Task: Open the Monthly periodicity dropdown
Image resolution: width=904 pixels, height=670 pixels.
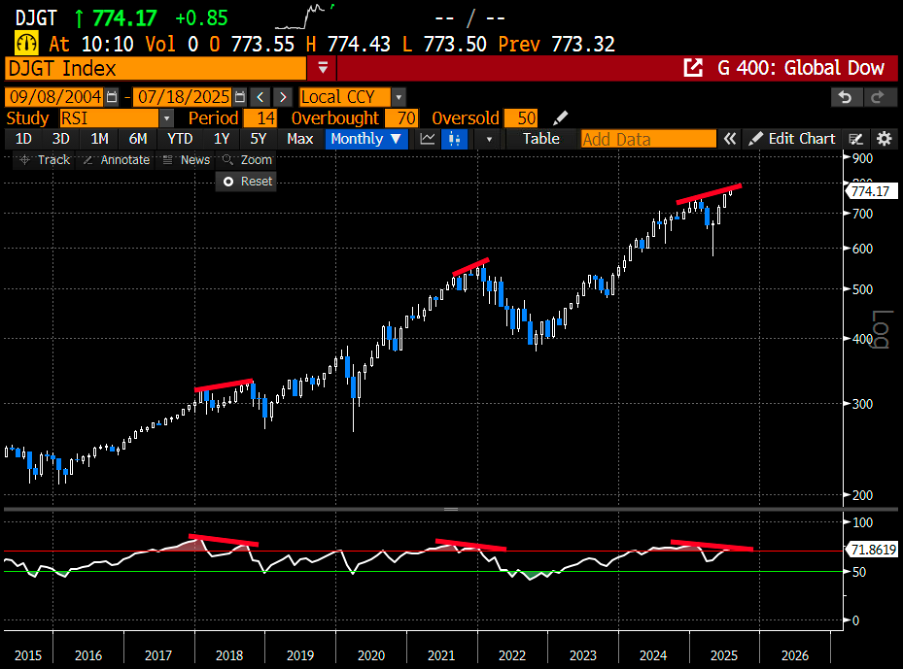Action: point(366,139)
